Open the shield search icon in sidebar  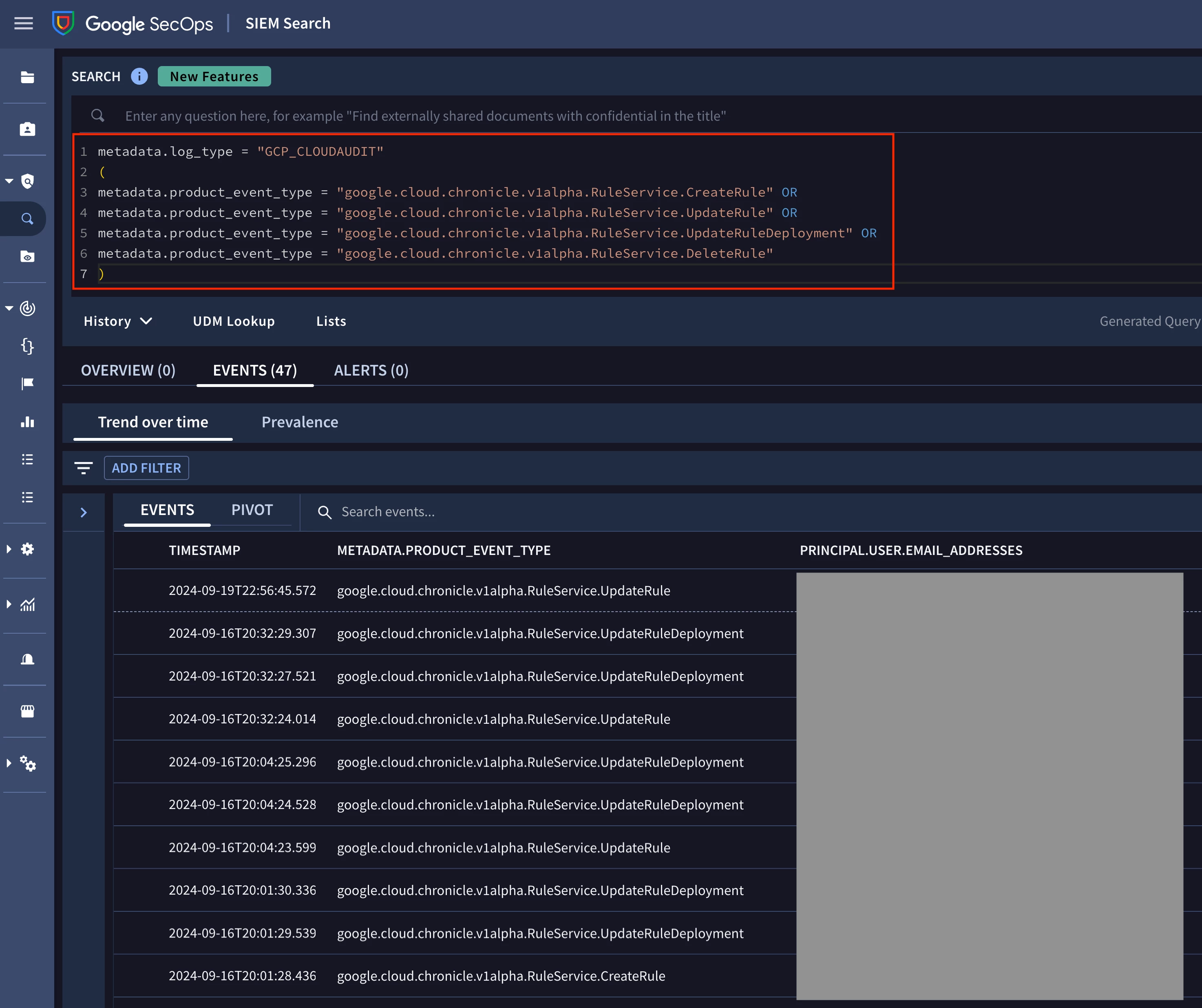(27, 181)
